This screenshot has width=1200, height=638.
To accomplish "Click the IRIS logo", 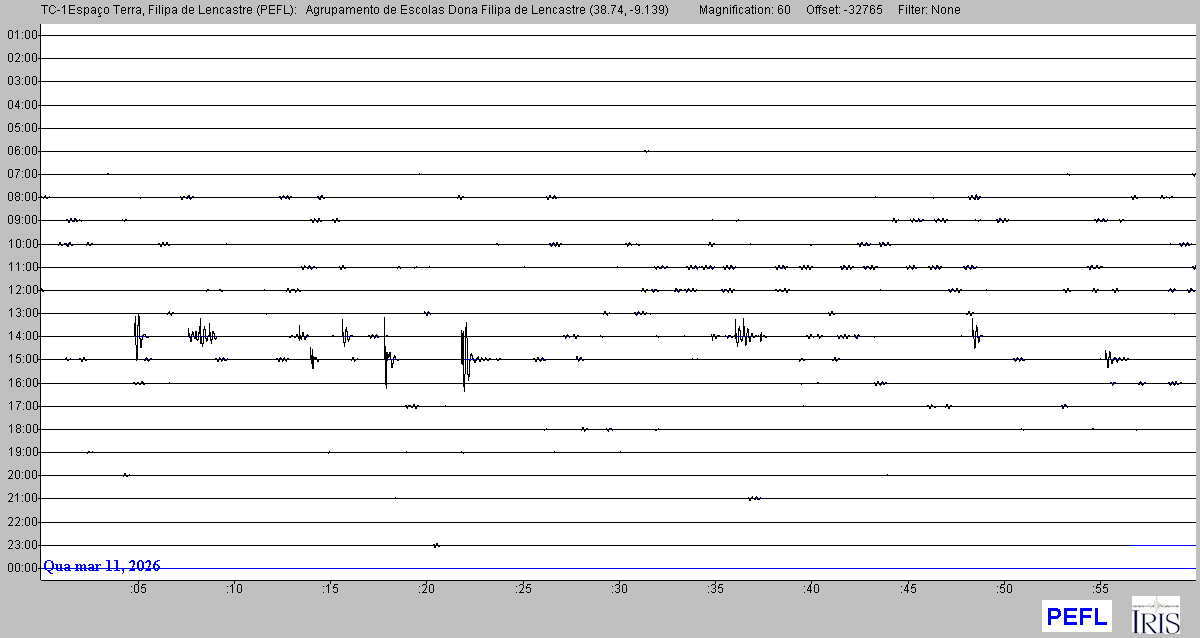I will point(1156,615).
